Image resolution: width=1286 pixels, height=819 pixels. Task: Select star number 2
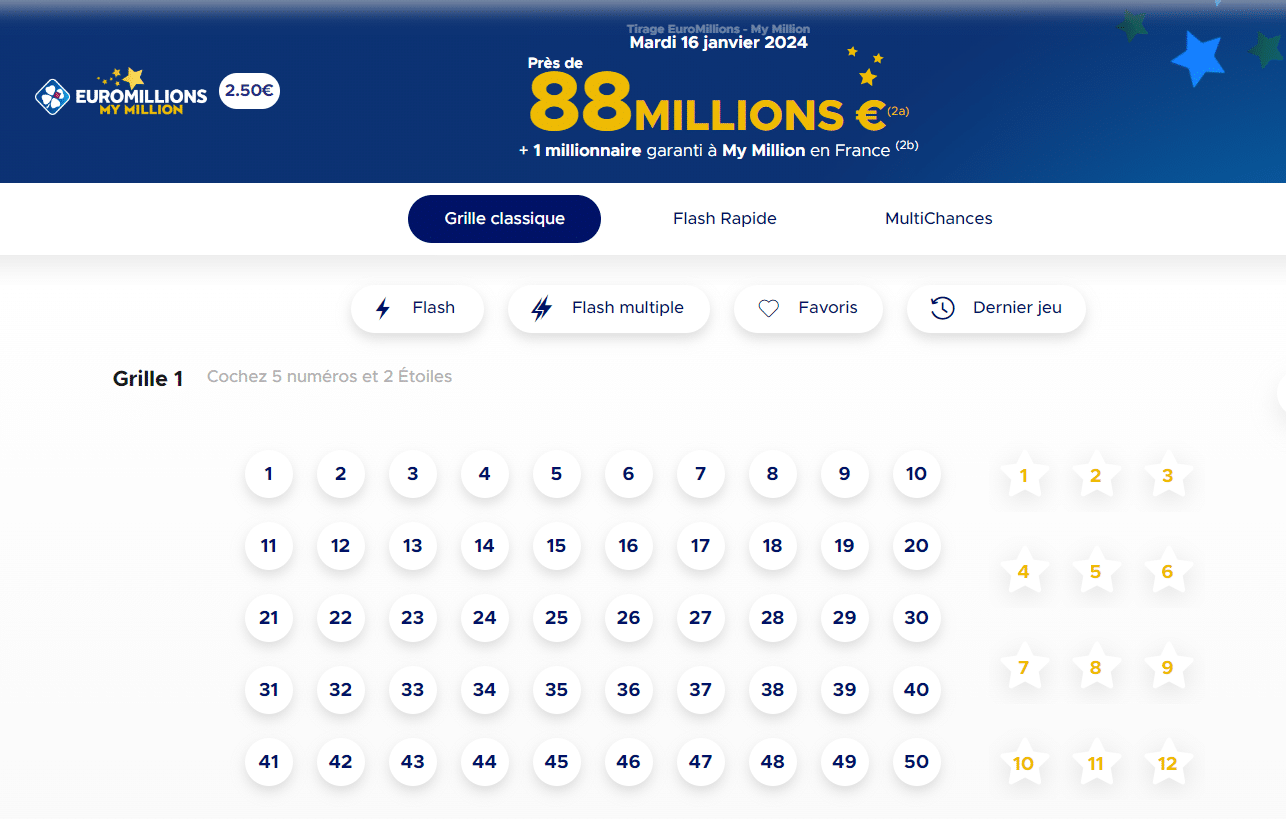[x=1095, y=476]
